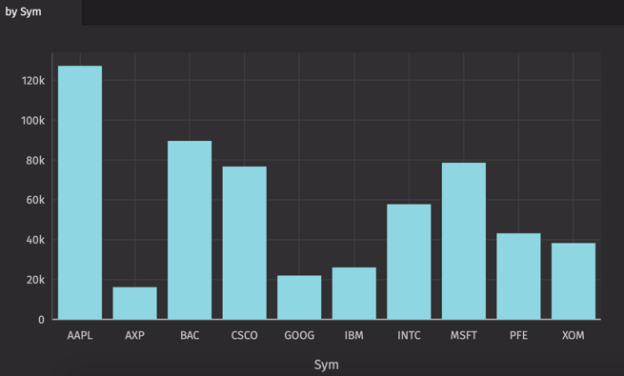
Task: Click the CSCO bar
Action: point(244,243)
